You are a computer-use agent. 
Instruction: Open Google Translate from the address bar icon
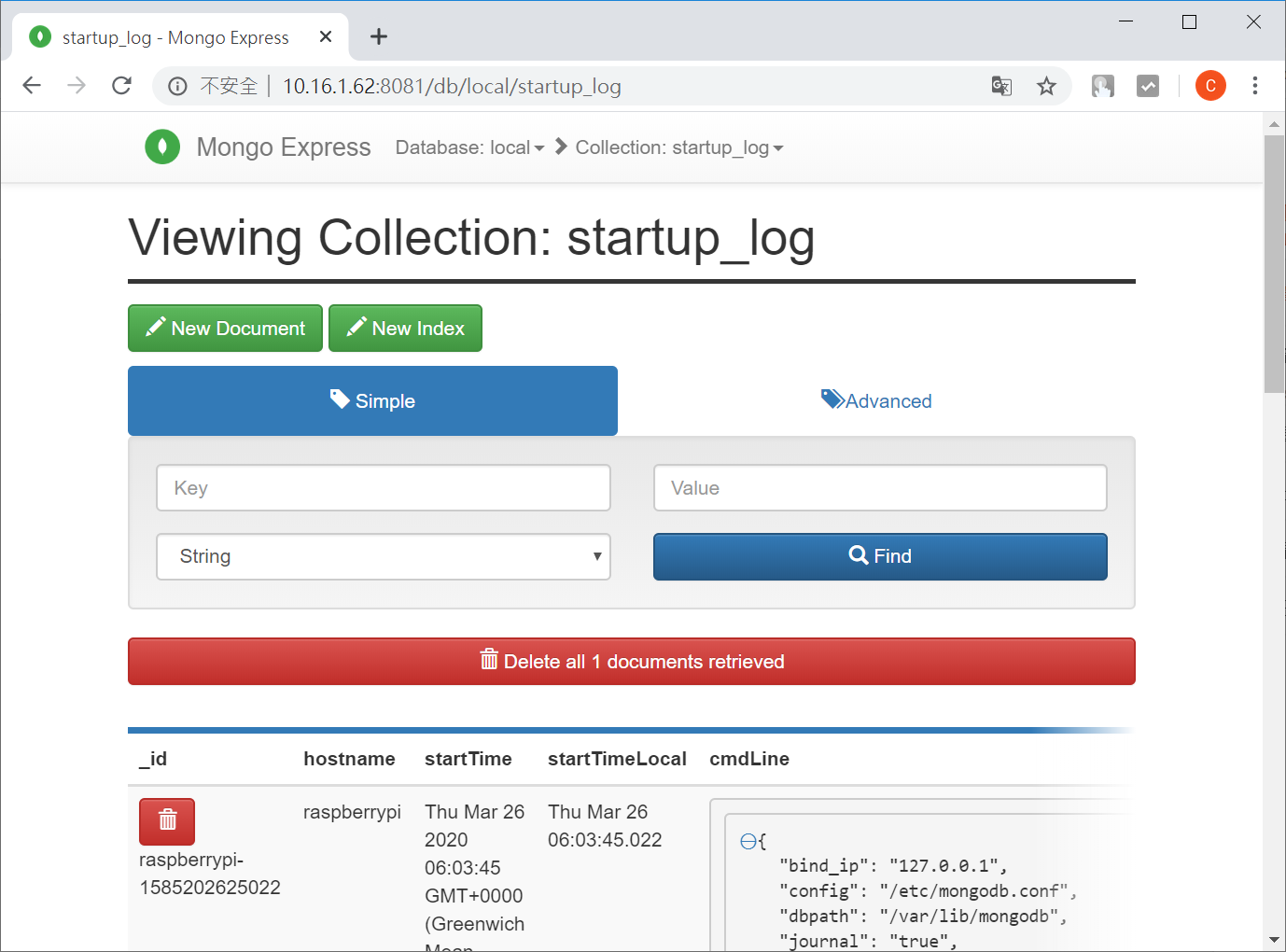click(1001, 86)
